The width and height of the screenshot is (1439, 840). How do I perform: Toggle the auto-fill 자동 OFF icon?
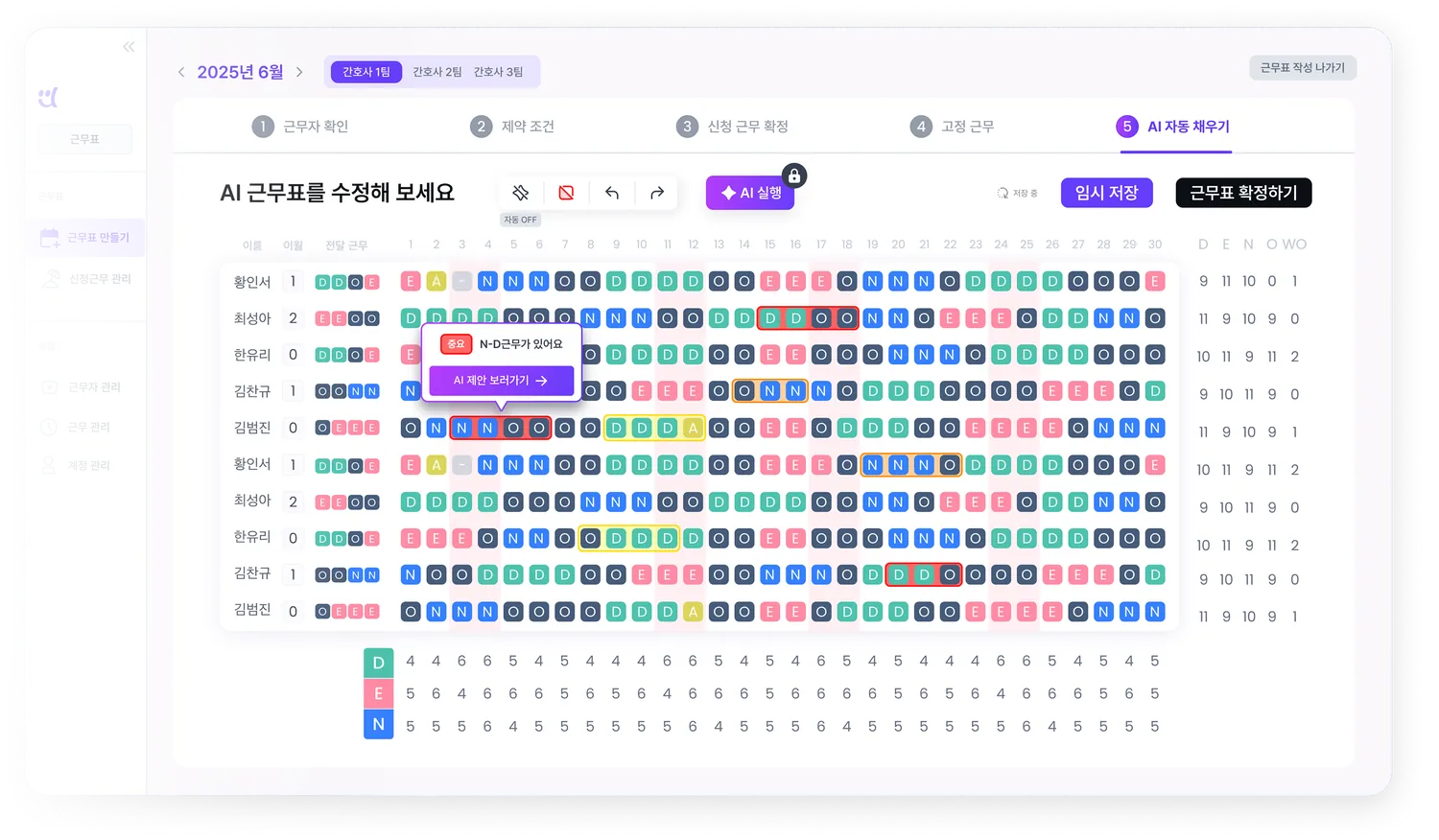click(521, 193)
